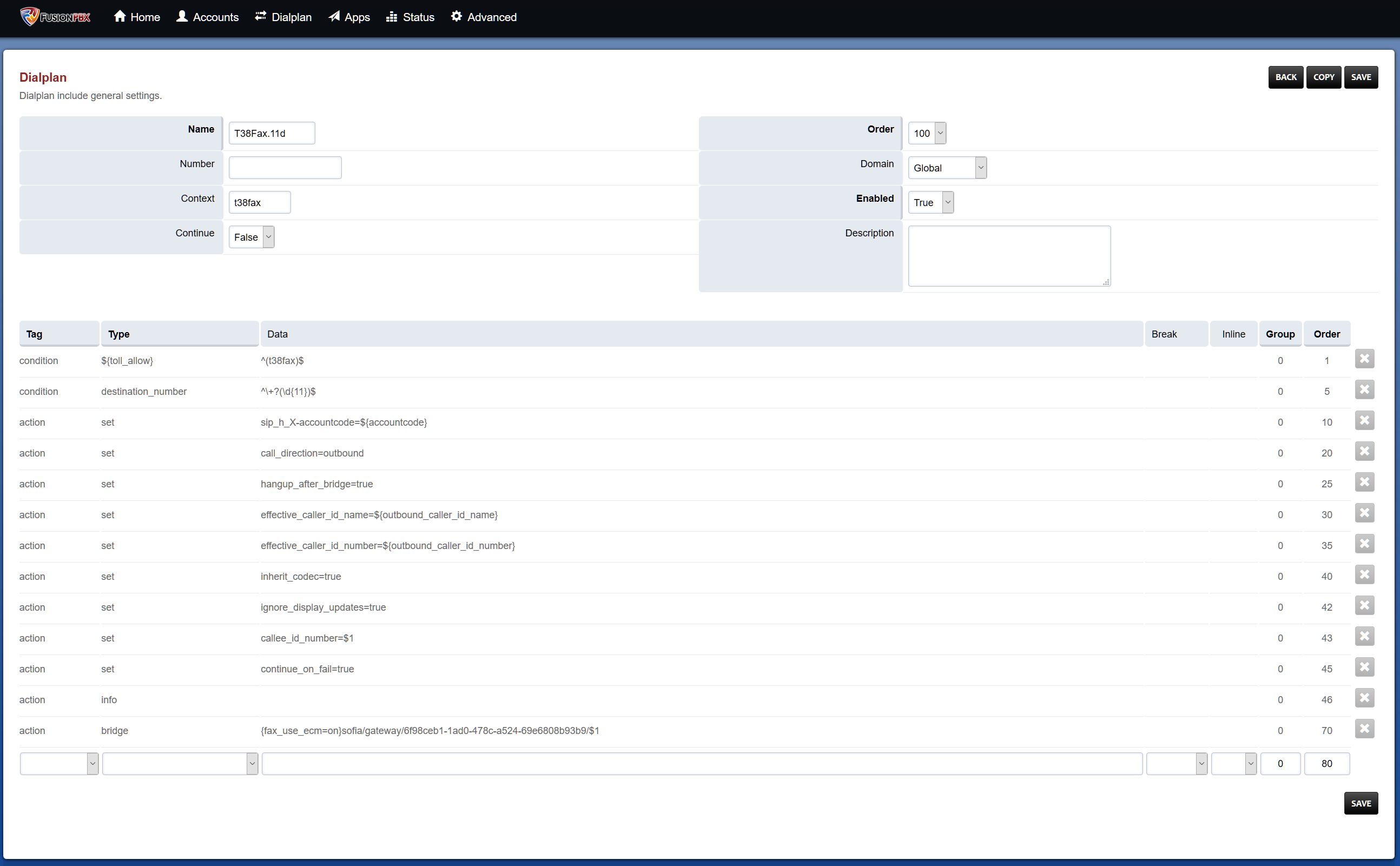Screen dimensions: 1400x866
Task: Set Continue dropdown to True
Action: tap(251, 236)
